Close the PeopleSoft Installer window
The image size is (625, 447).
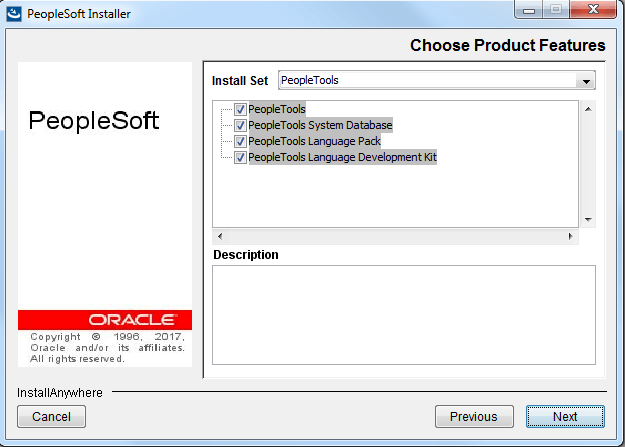coord(593,10)
